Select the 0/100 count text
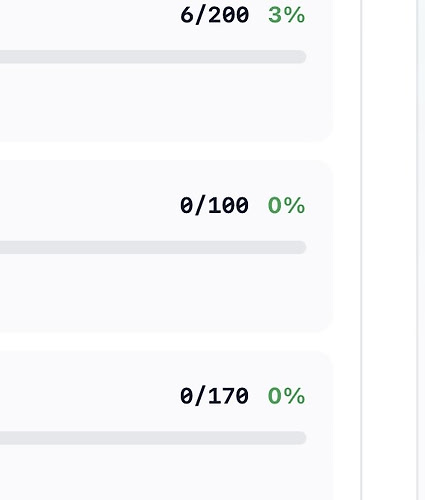 pos(214,205)
